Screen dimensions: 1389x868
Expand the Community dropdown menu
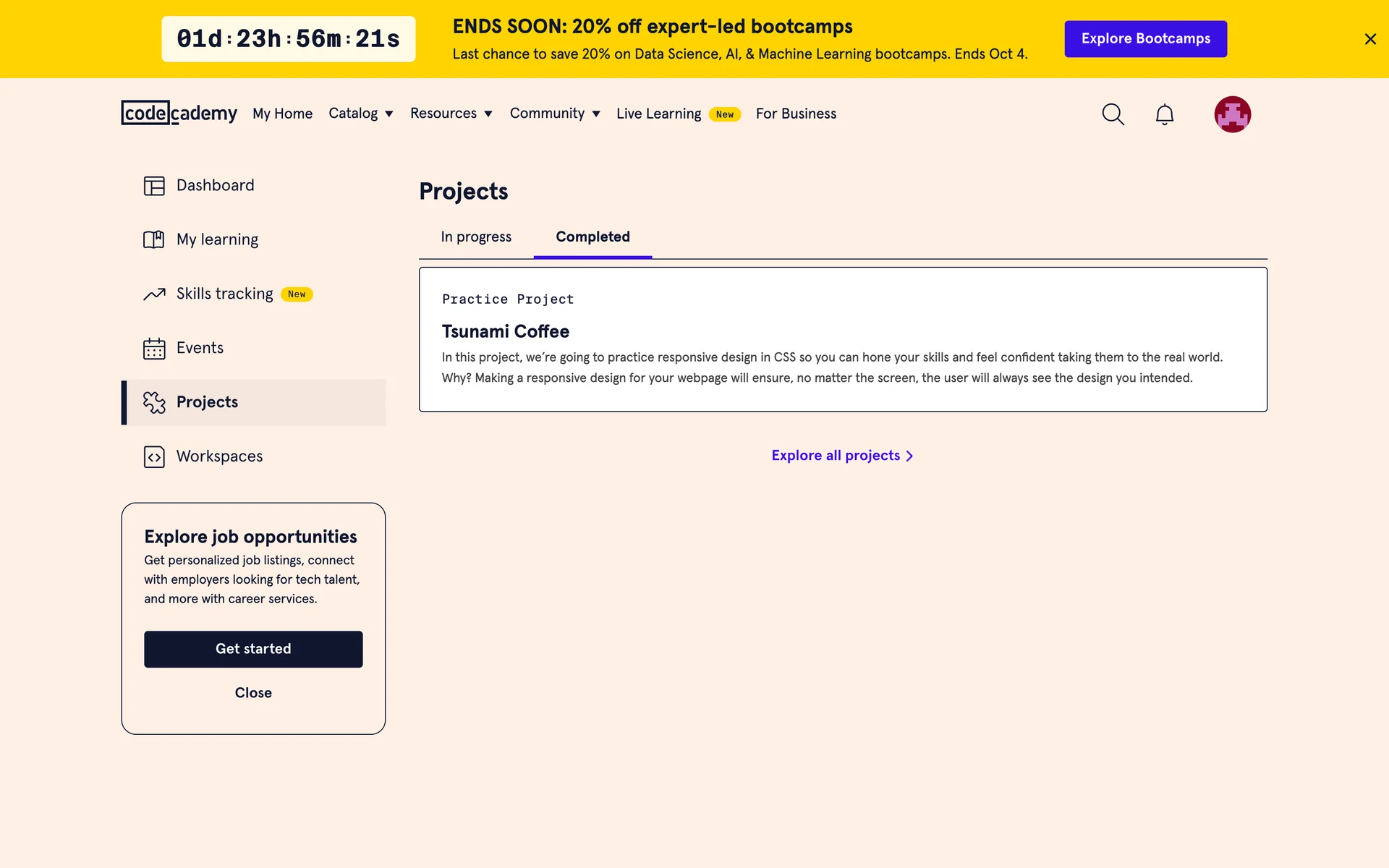tap(554, 114)
